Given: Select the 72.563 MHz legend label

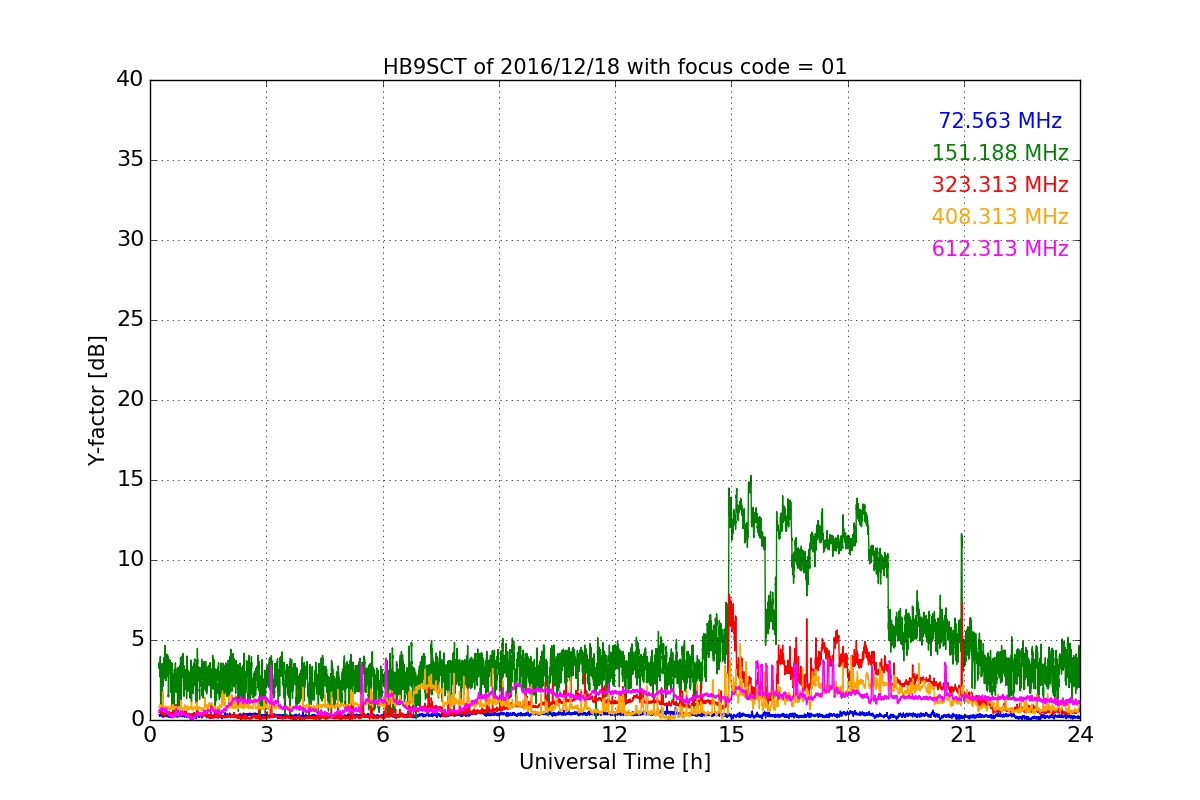Looking at the screenshot, I should coord(1000,121).
